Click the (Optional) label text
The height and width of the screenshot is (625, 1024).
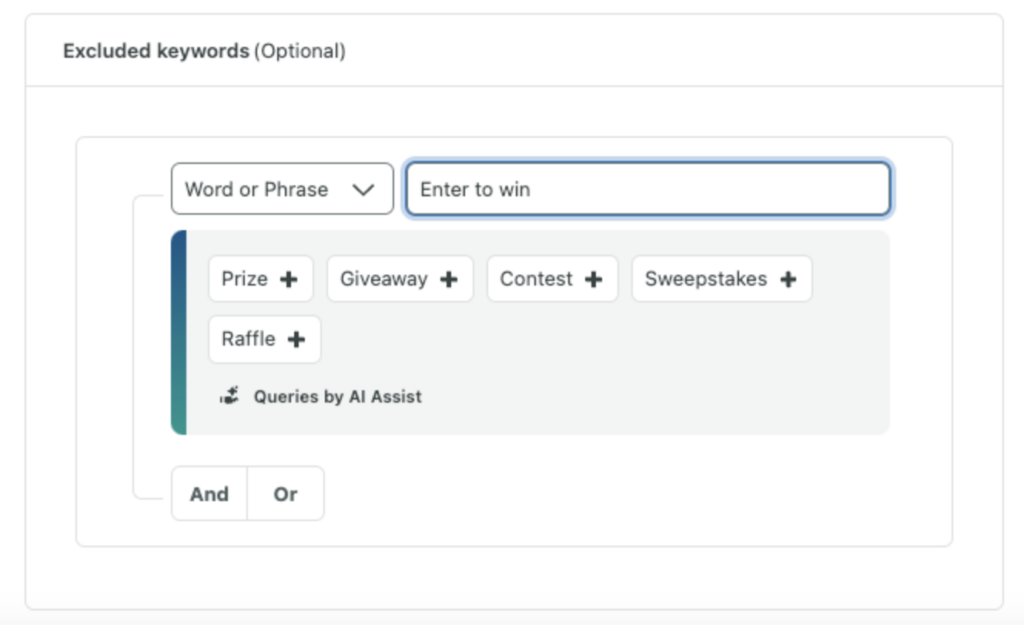[300, 51]
